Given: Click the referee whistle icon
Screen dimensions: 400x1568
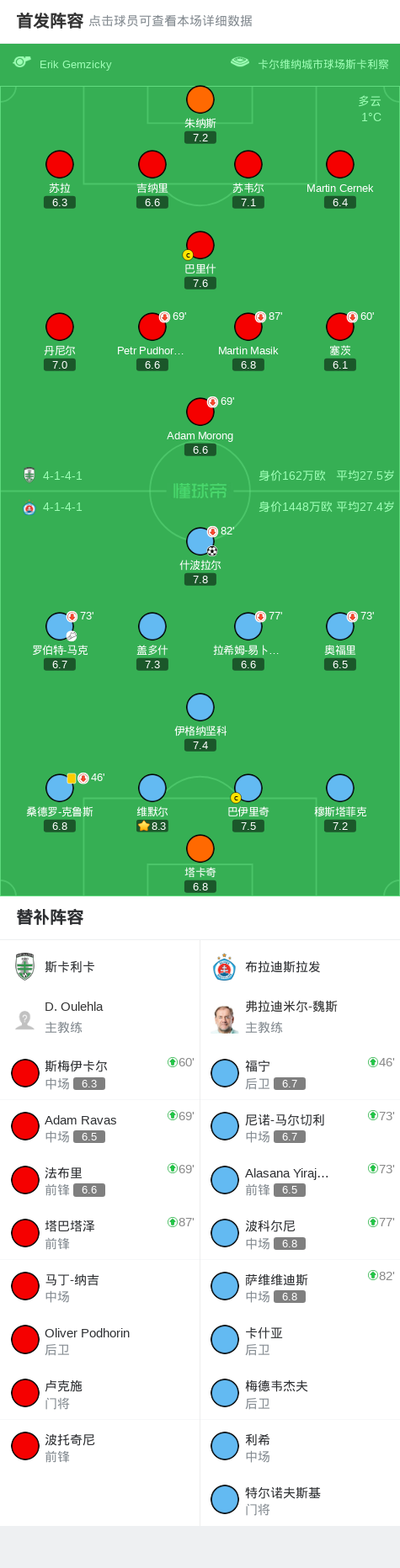Looking at the screenshot, I should click(x=22, y=62).
